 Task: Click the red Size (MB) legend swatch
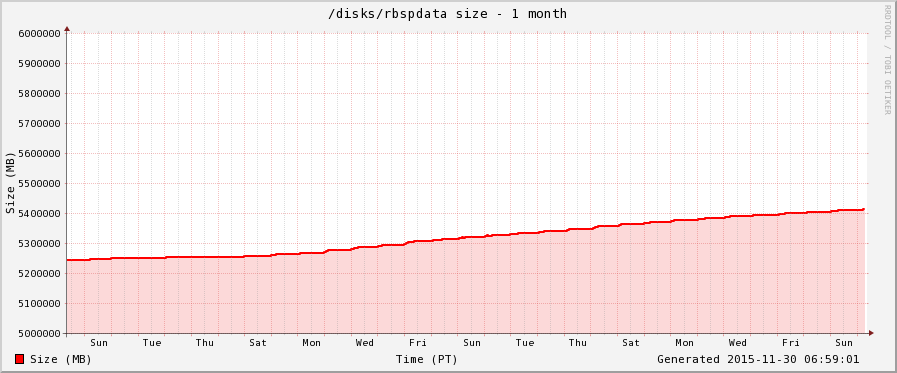tap(19, 359)
